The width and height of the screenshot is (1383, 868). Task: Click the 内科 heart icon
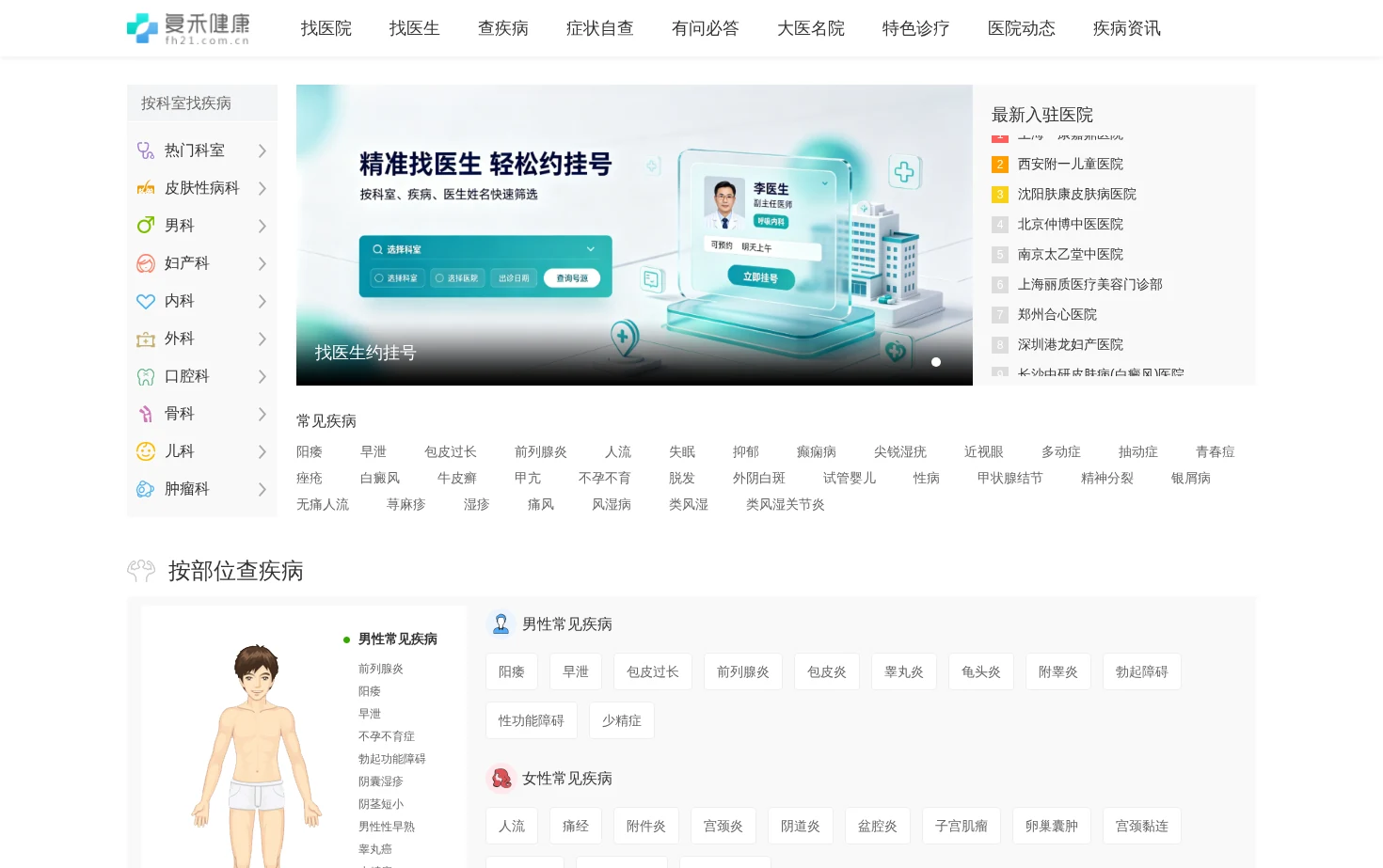click(146, 301)
